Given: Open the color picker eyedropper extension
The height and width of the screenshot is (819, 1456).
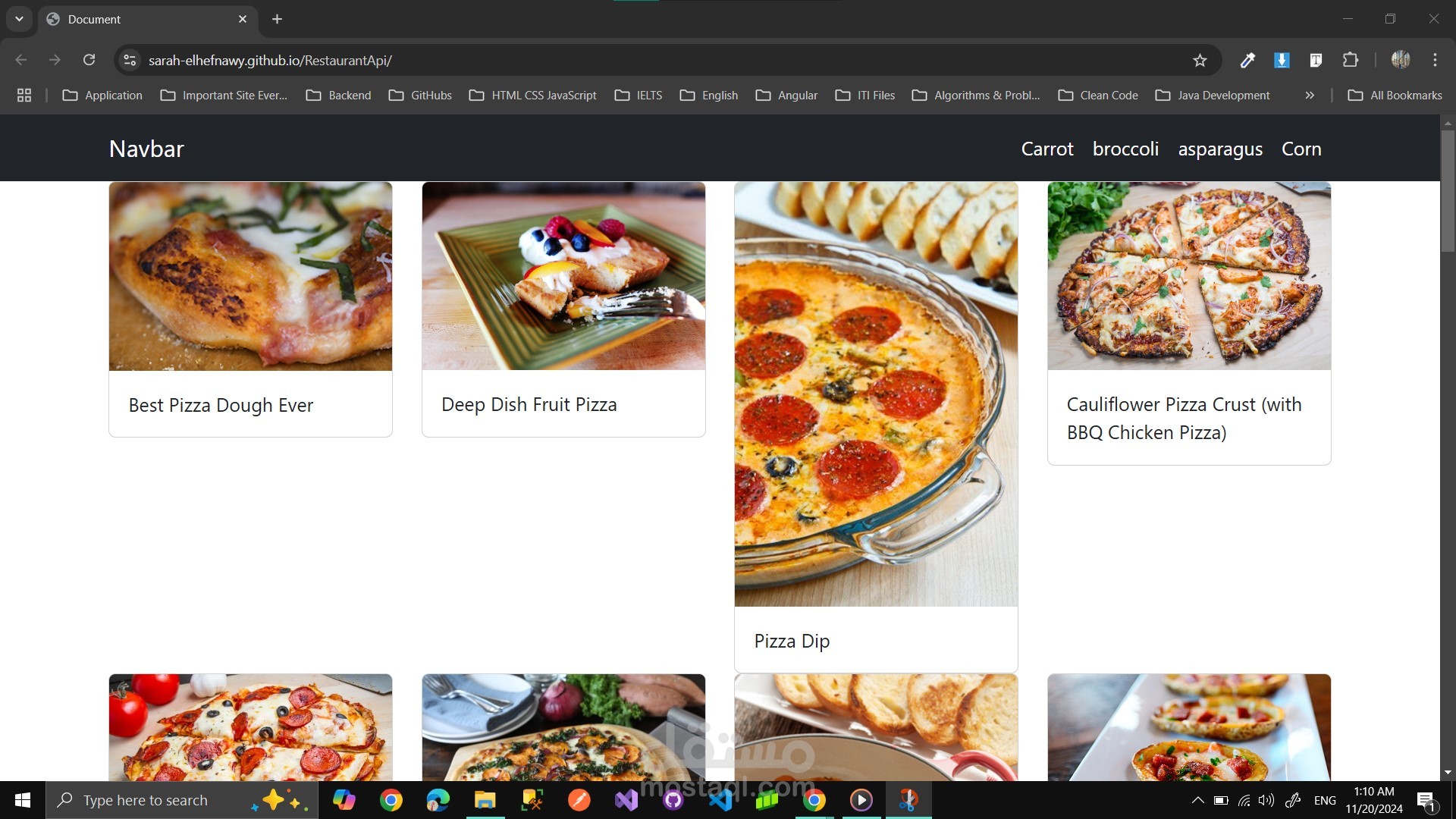Looking at the screenshot, I should 1247,60.
